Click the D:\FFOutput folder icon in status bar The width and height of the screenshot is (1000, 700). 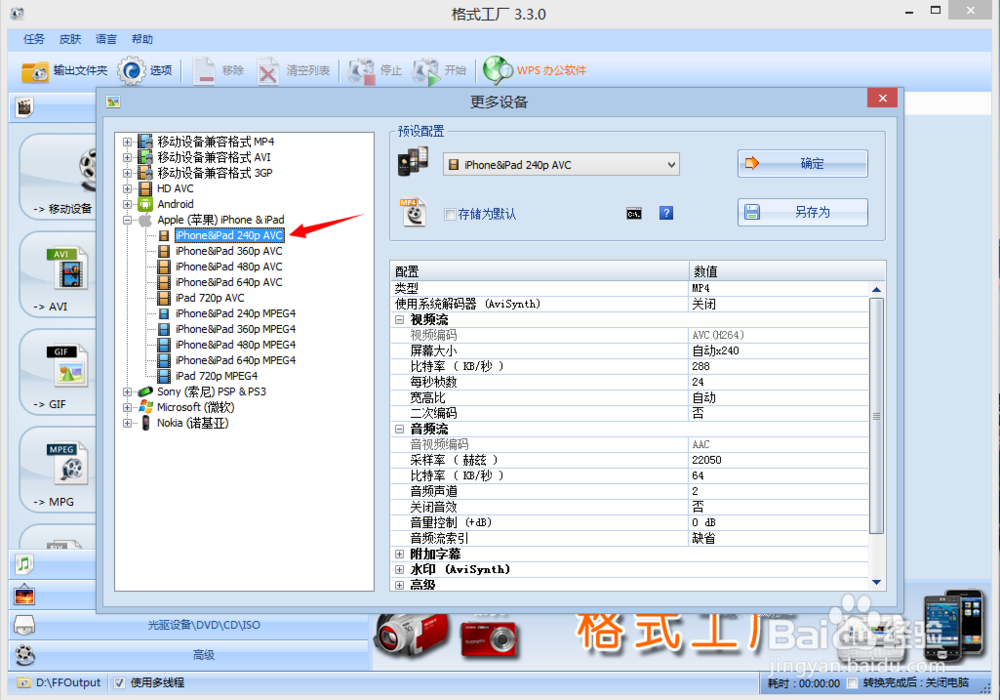[x=24, y=683]
